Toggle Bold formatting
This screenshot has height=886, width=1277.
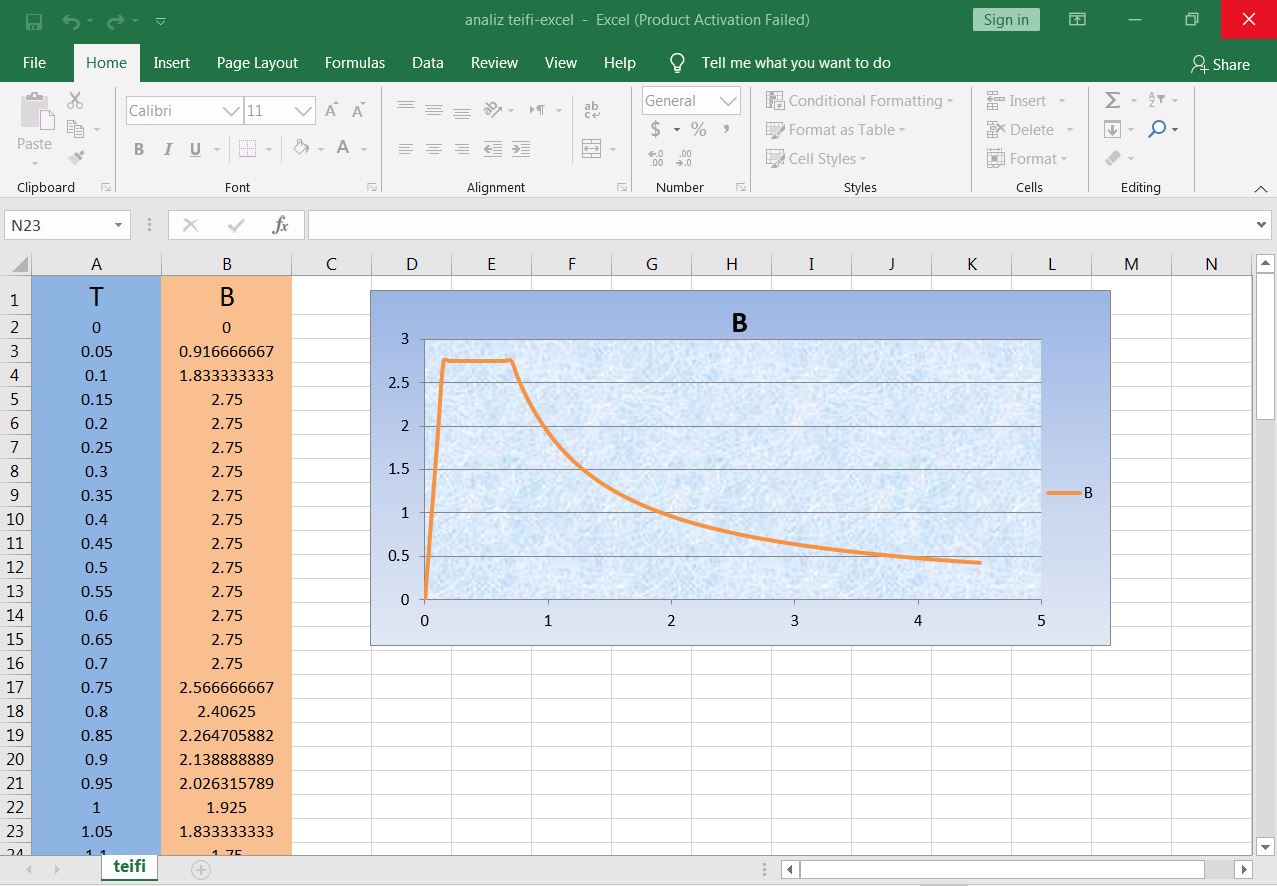(139, 149)
